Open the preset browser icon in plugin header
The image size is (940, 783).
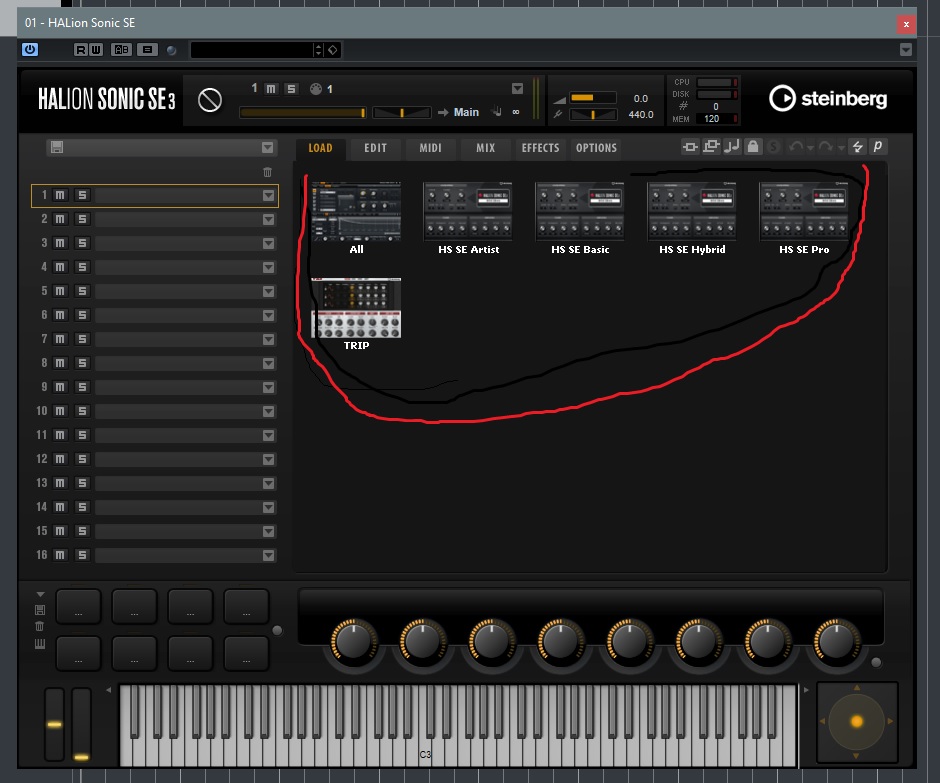click(147, 50)
